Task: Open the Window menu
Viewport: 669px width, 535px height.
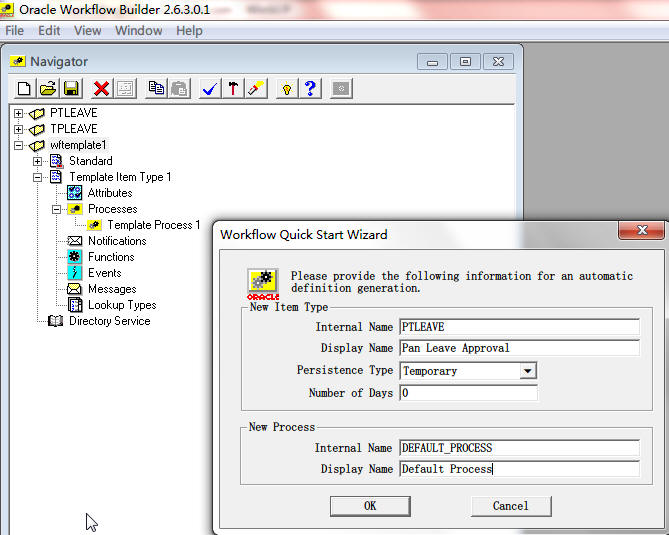Action: coord(139,31)
